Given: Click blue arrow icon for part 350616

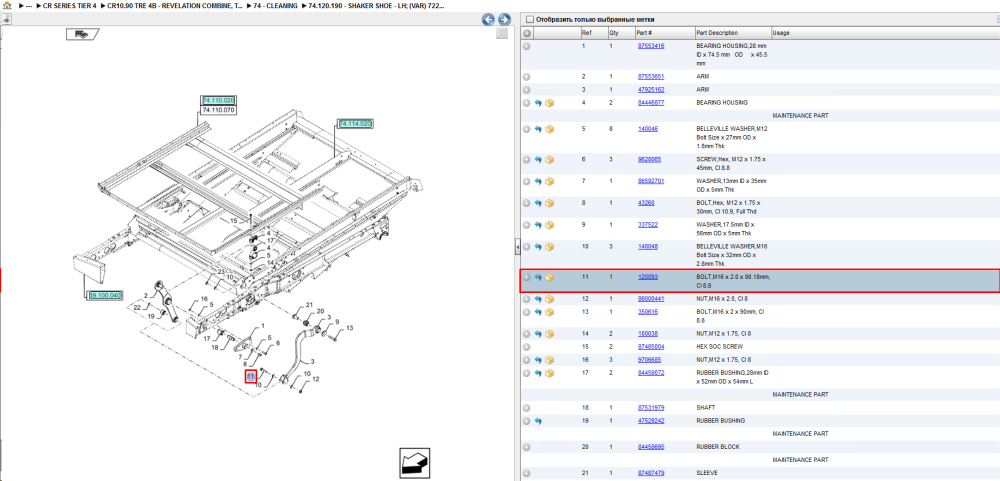Looking at the screenshot, I should (x=538, y=312).
